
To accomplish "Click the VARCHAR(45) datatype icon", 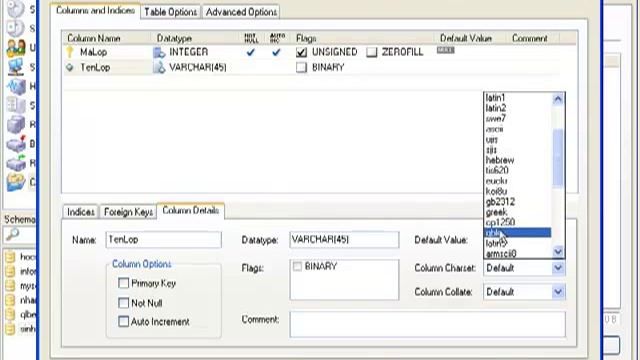I will (x=159, y=67).
